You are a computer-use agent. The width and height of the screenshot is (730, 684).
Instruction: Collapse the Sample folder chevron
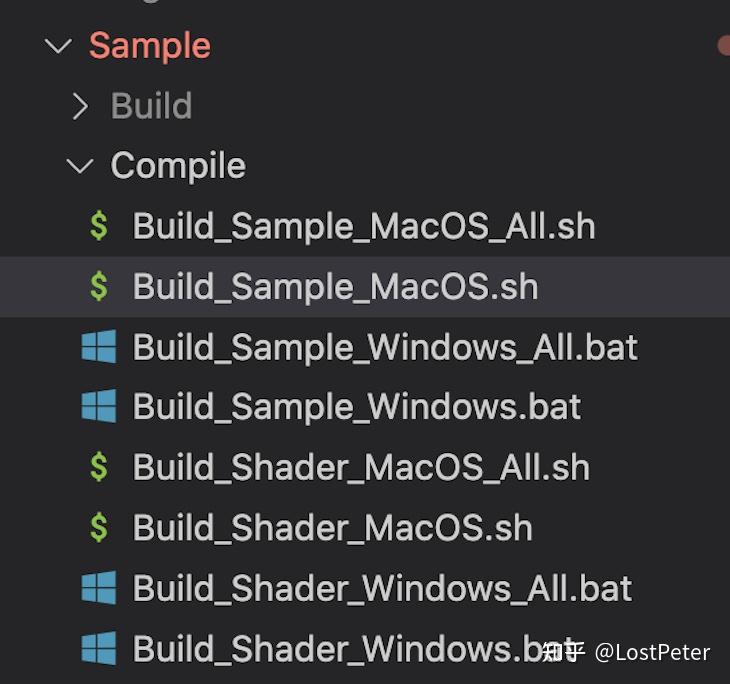point(59,46)
